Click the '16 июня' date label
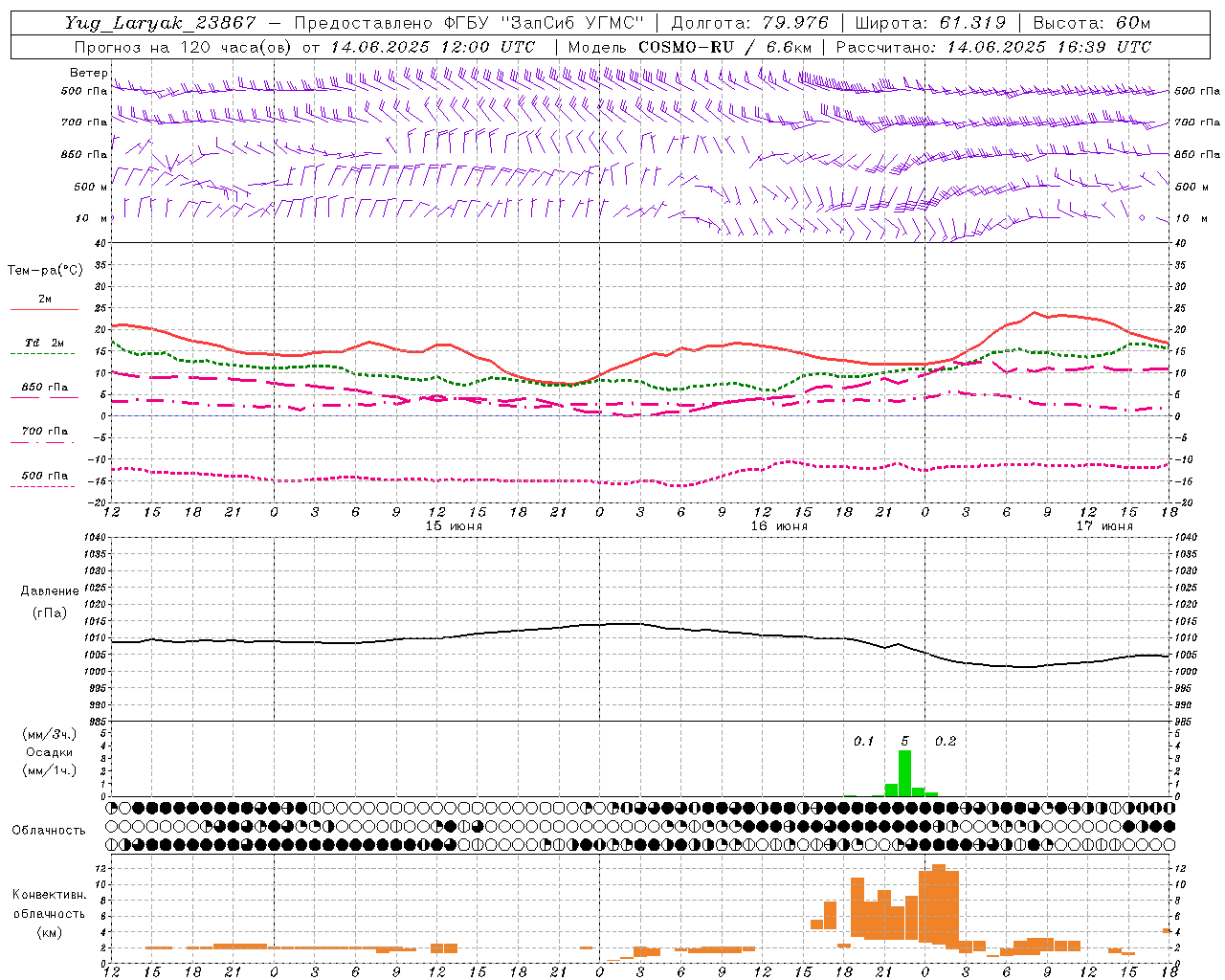Viewport: 1225px width, 980px height. (779, 526)
